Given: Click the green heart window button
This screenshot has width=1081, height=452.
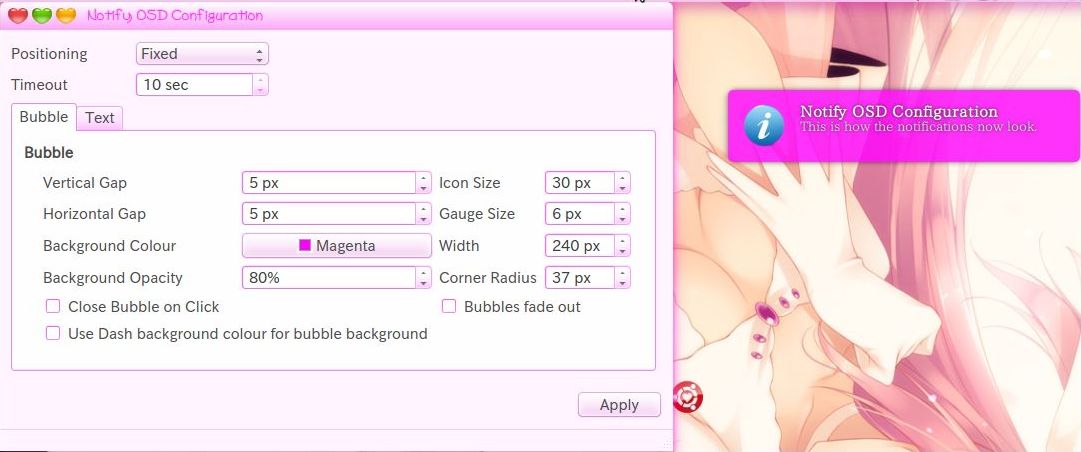Looking at the screenshot, I should 42,15.
